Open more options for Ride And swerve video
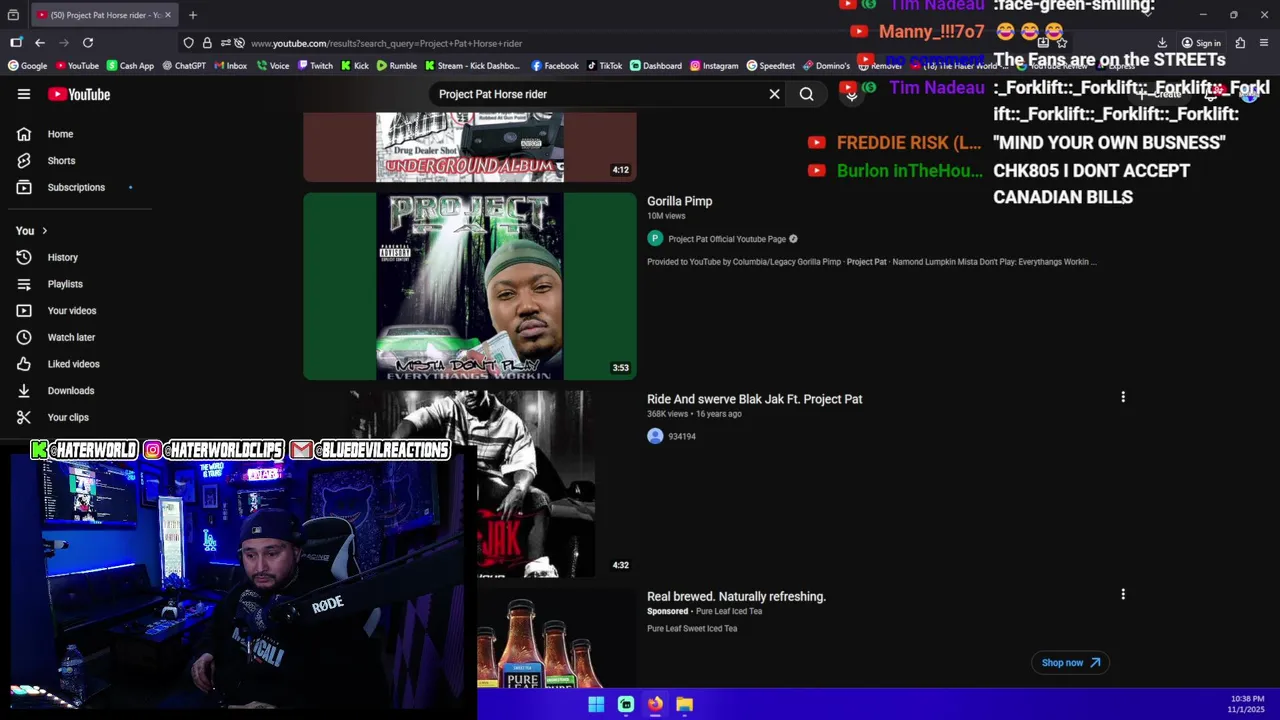1280x720 pixels. (1123, 397)
